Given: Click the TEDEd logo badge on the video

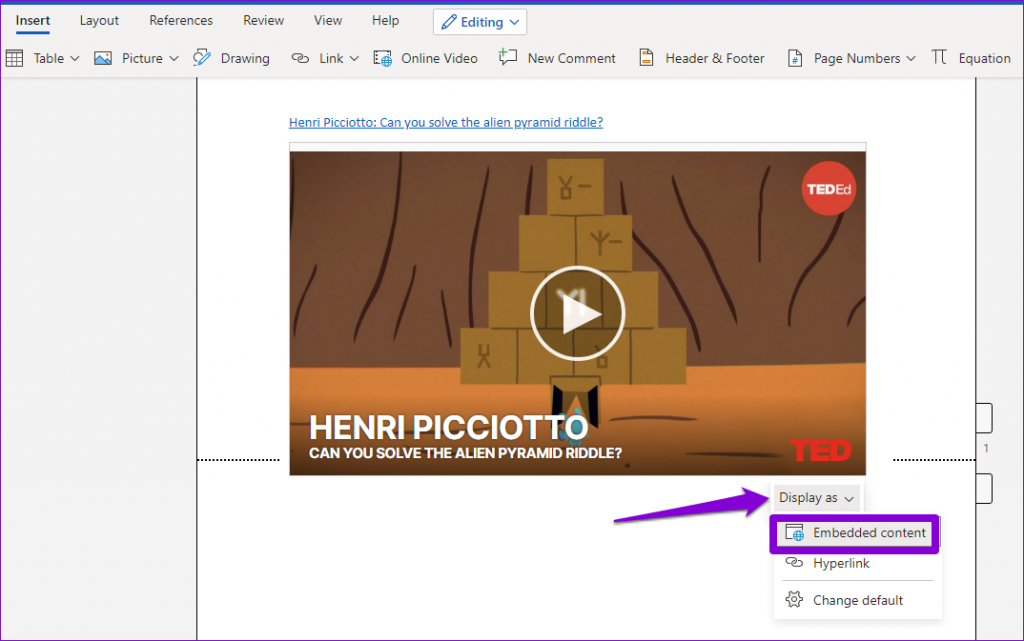Looking at the screenshot, I should tap(829, 189).
